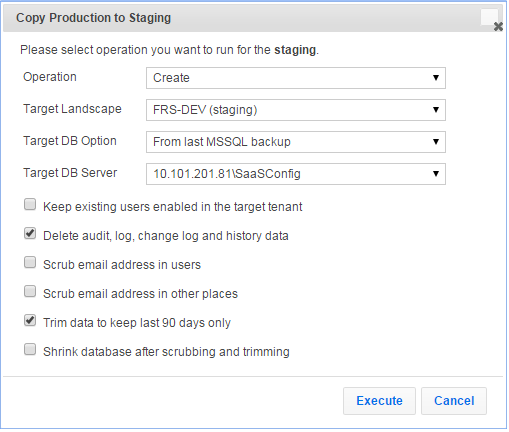Screen dimensions: 509x432
Task: Check Scrub email address in other places
Action: [30, 291]
